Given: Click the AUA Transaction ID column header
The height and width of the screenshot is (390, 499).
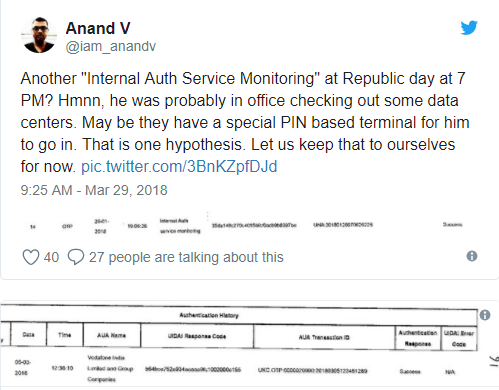Looking at the screenshot, I should click(324, 337).
